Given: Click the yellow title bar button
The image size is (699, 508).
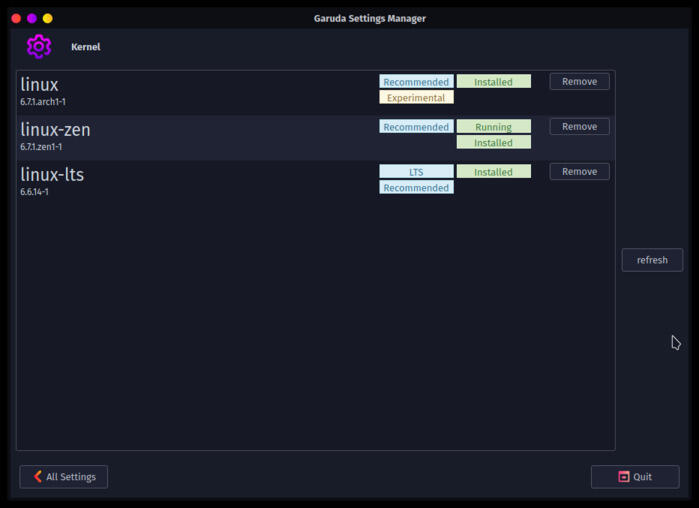Looking at the screenshot, I should coord(48,18).
